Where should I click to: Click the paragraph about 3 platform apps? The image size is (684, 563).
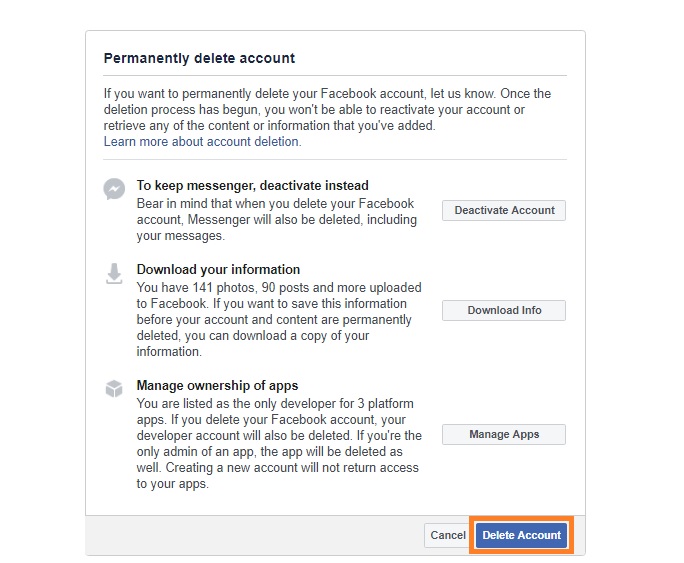pyautogui.click(x=278, y=443)
